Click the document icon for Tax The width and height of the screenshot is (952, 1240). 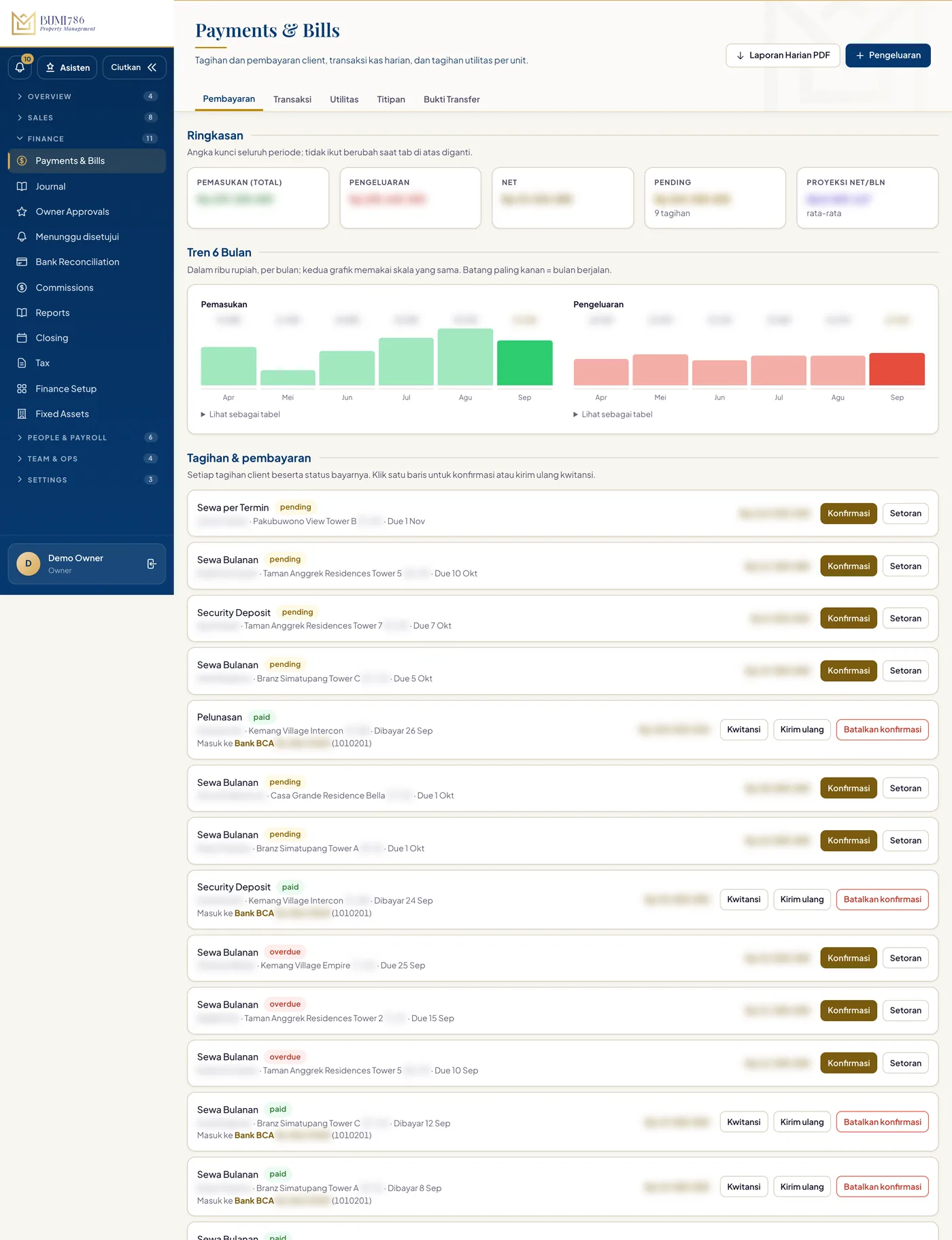(22, 363)
